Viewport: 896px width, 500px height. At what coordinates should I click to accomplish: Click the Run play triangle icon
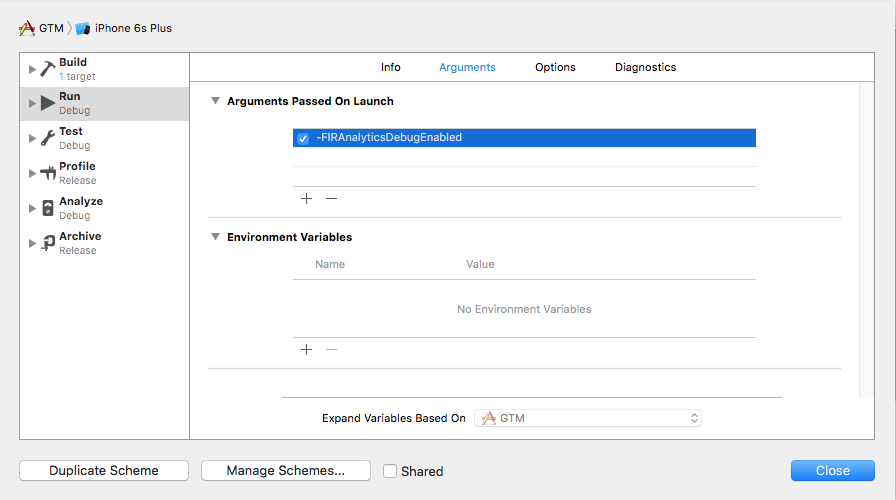48,103
